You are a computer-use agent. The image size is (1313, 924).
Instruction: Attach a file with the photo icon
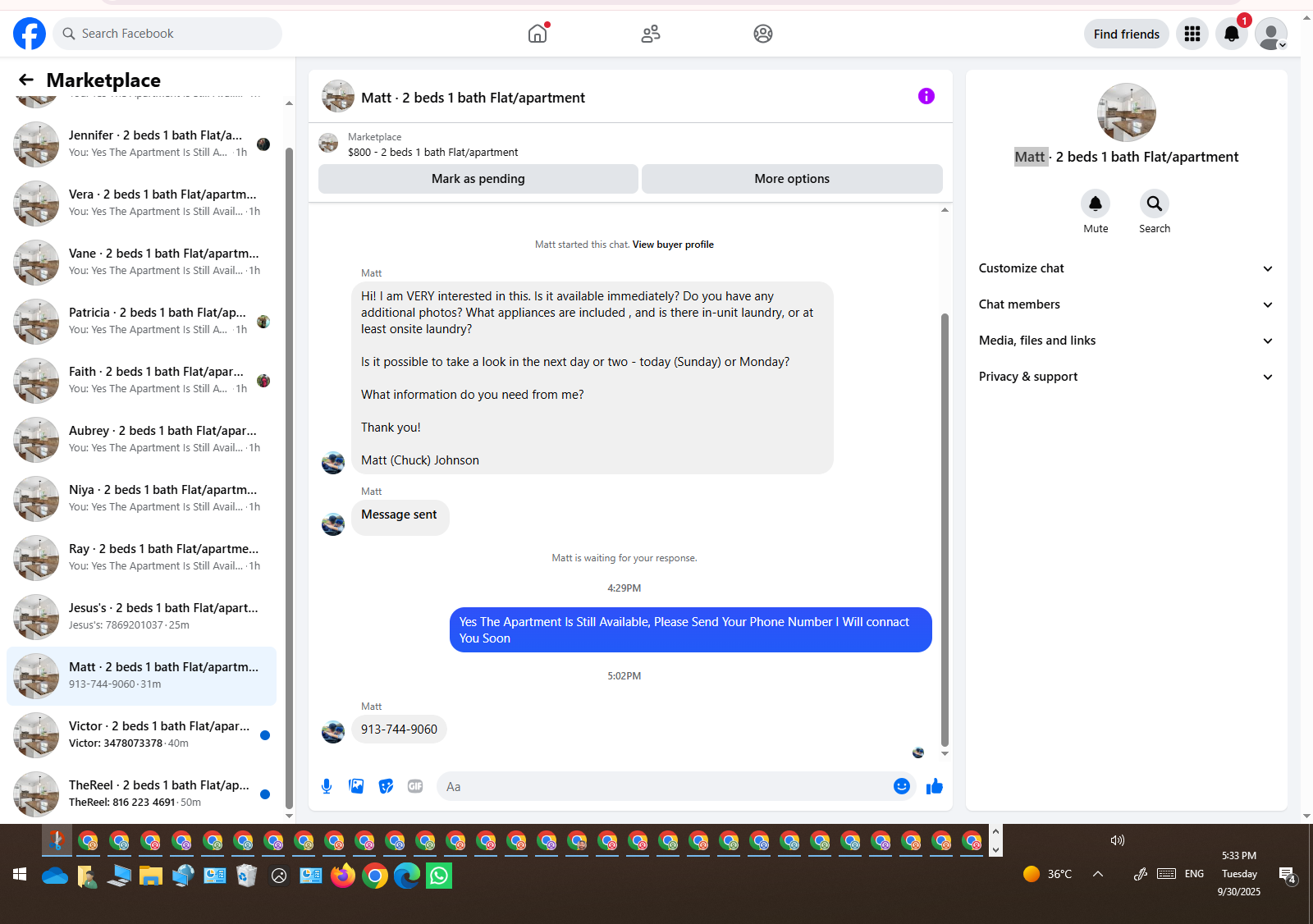click(356, 786)
